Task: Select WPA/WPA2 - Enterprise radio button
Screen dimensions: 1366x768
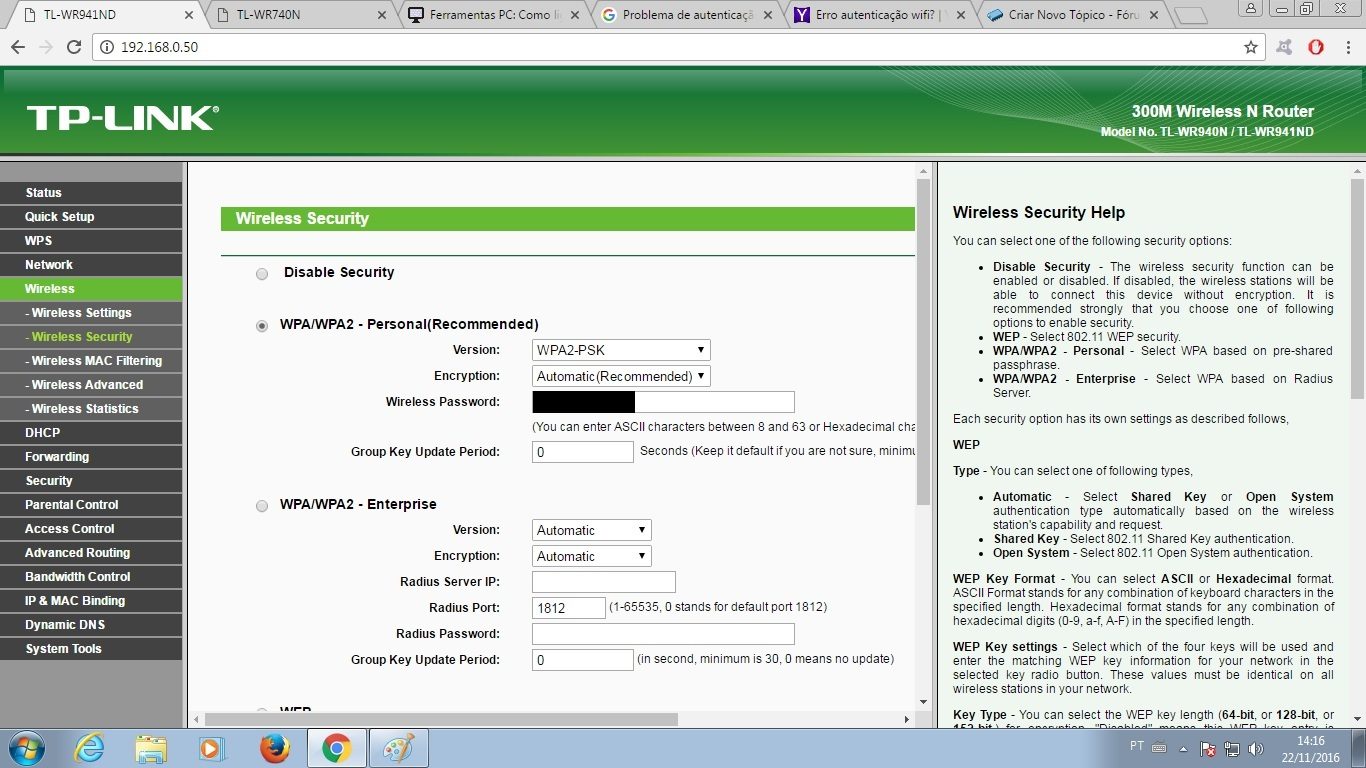Action: tap(262, 506)
